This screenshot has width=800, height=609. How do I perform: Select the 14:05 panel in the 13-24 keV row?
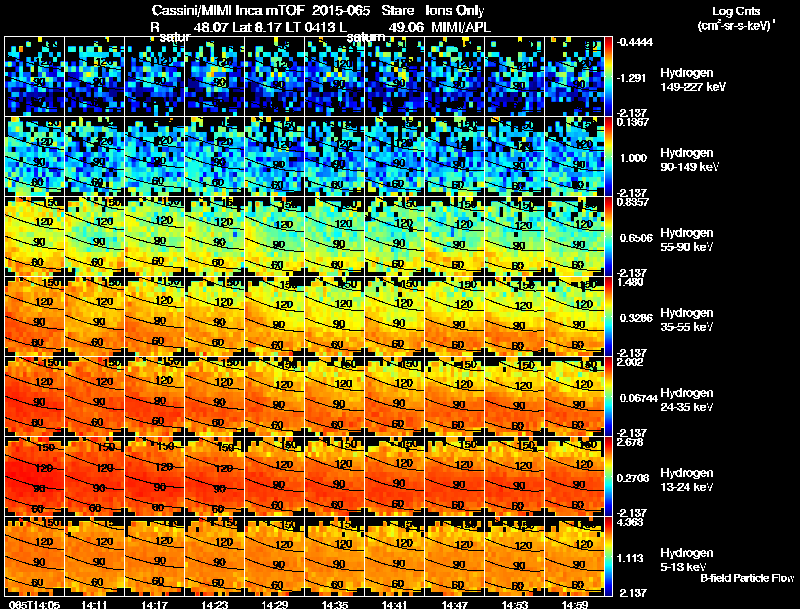click(x=34, y=476)
